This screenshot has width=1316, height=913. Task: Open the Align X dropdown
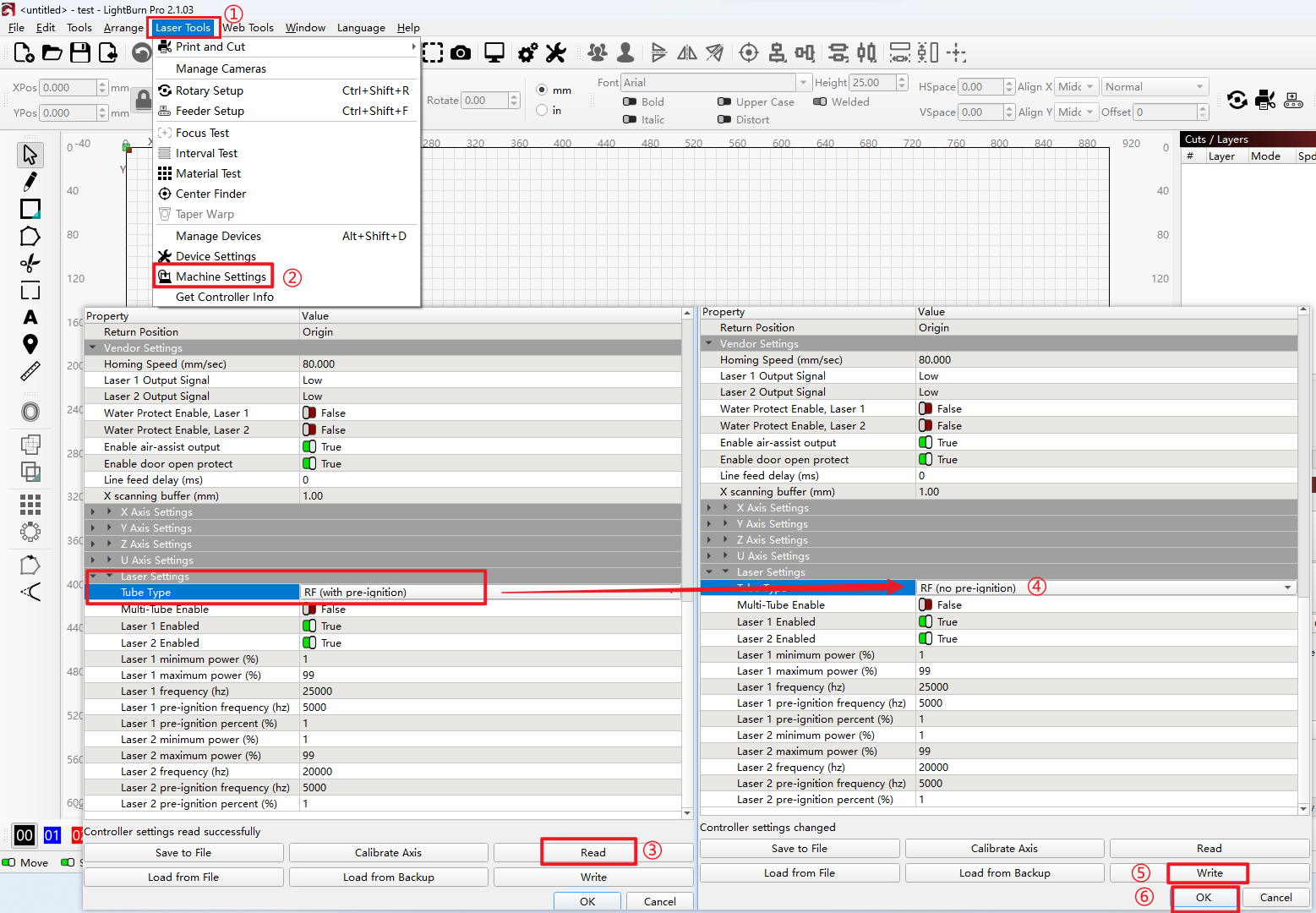(x=1077, y=86)
